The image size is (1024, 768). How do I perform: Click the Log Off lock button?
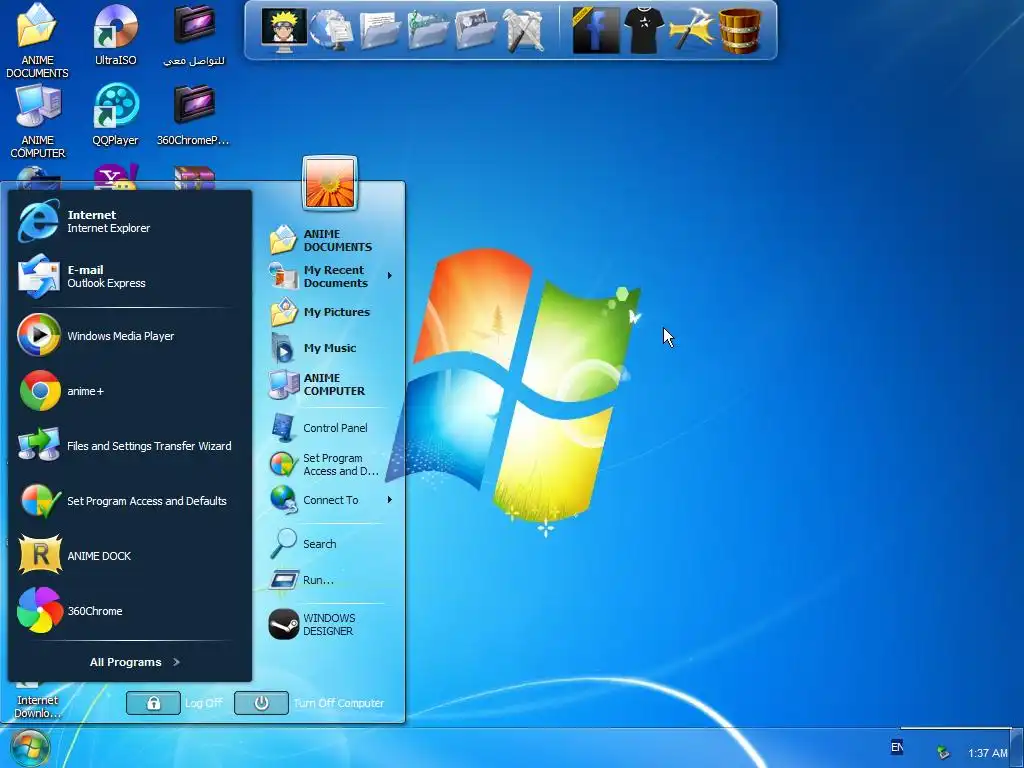(x=153, y=703)
